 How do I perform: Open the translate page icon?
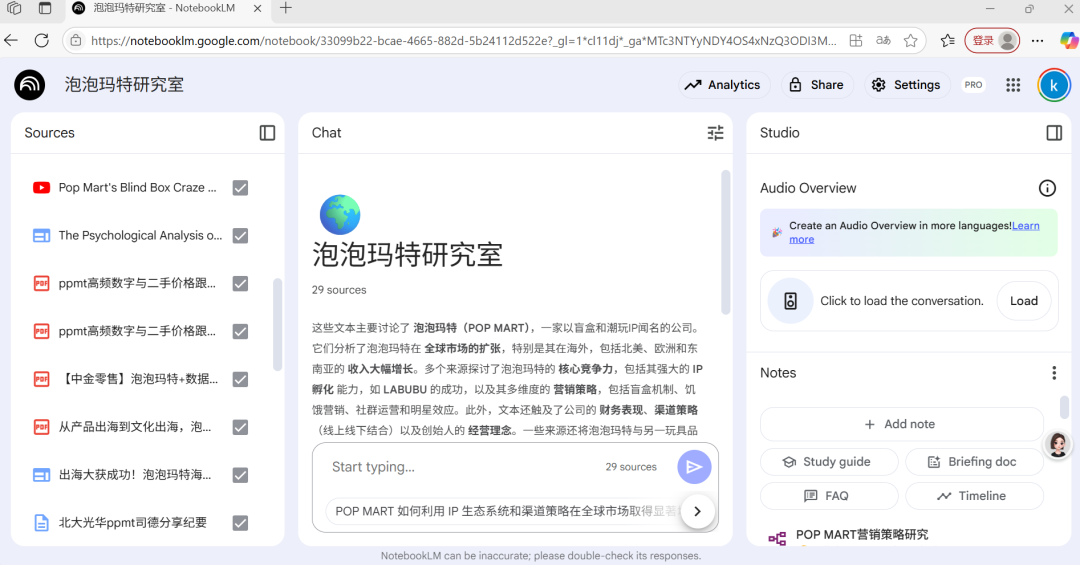point(884,41)
